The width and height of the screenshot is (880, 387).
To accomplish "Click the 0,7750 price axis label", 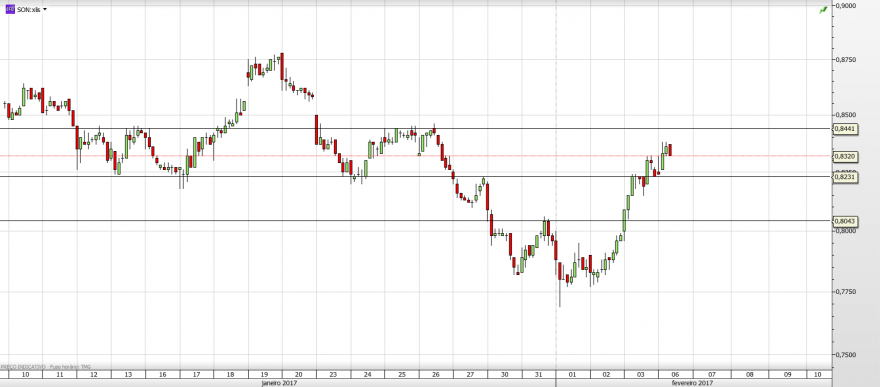I will (846, 292).
